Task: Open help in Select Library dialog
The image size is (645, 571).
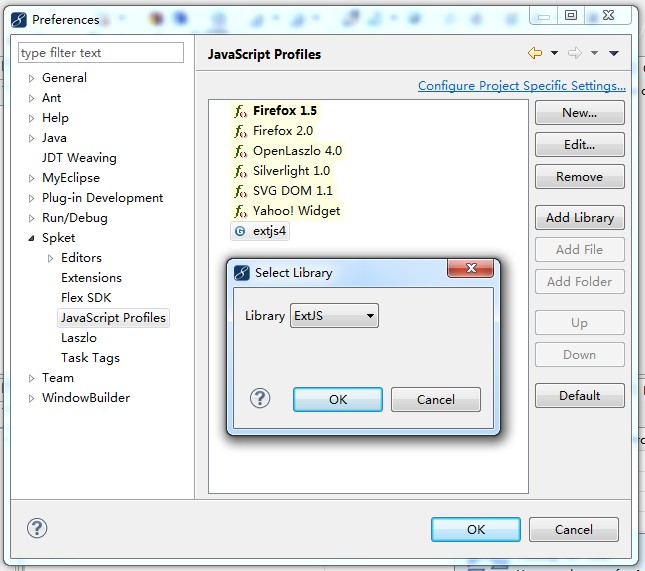Action: tap(260, 398)
